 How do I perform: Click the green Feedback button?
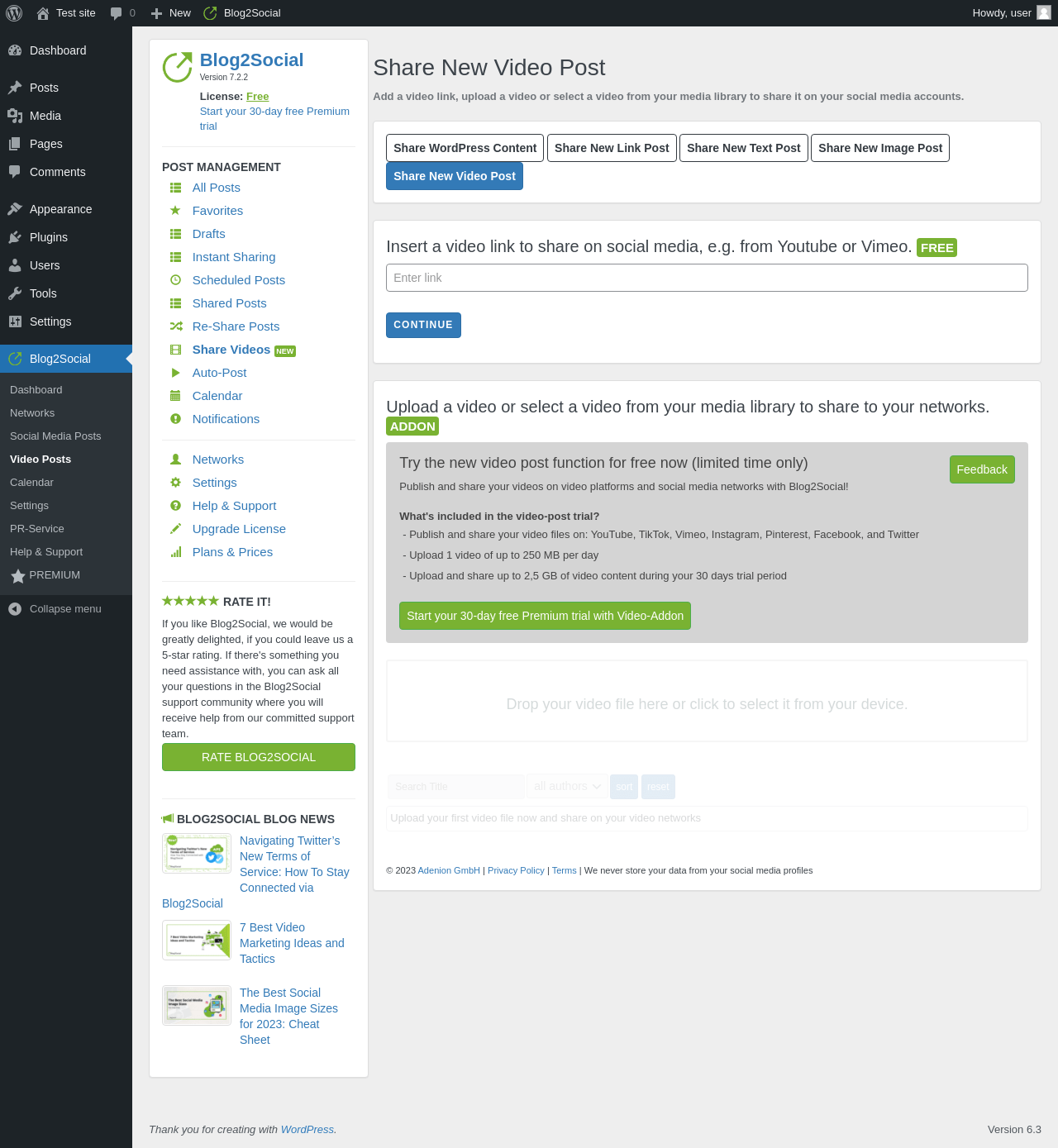point(982,469)
